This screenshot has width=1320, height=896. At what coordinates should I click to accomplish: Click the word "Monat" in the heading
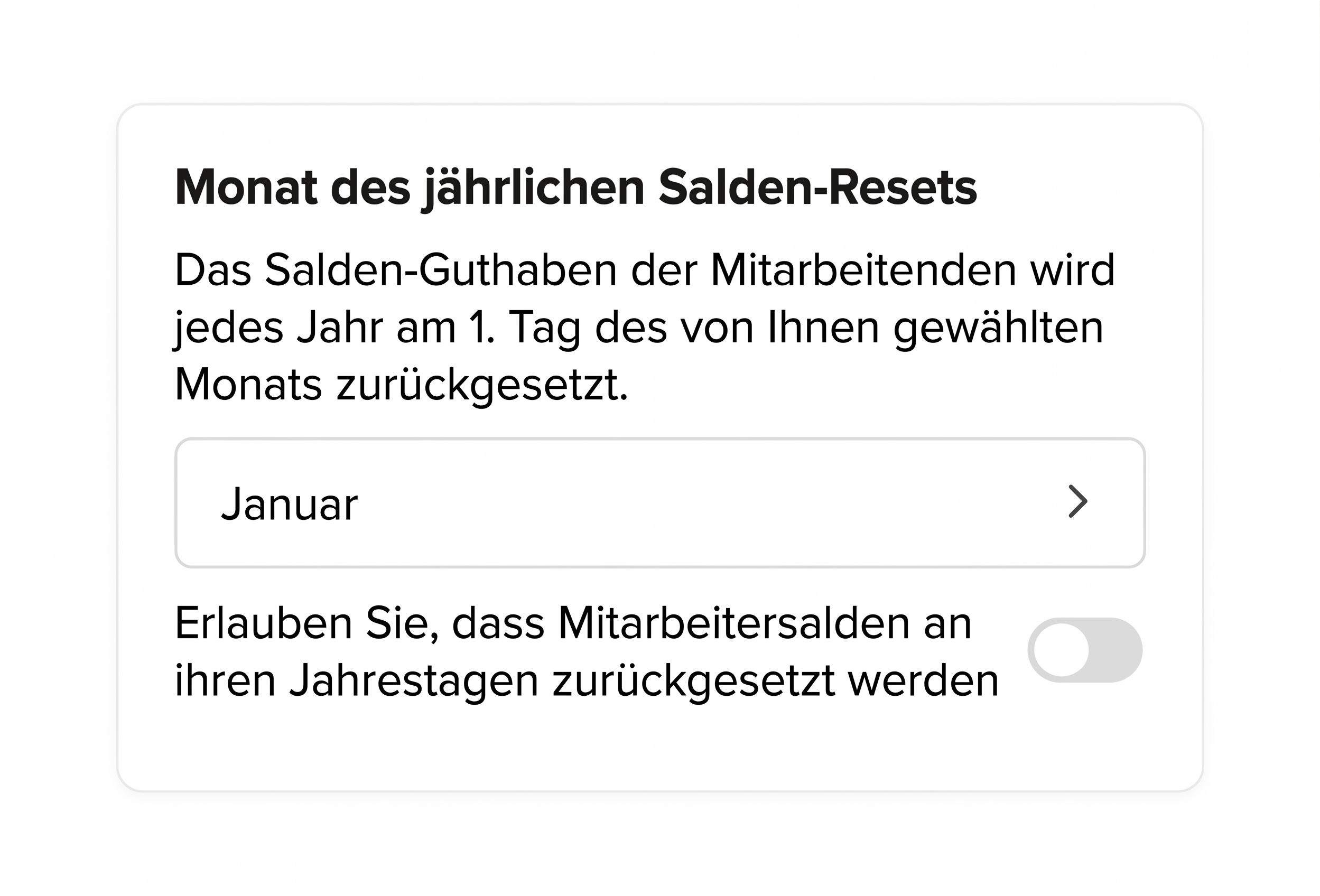coord(246,188)
